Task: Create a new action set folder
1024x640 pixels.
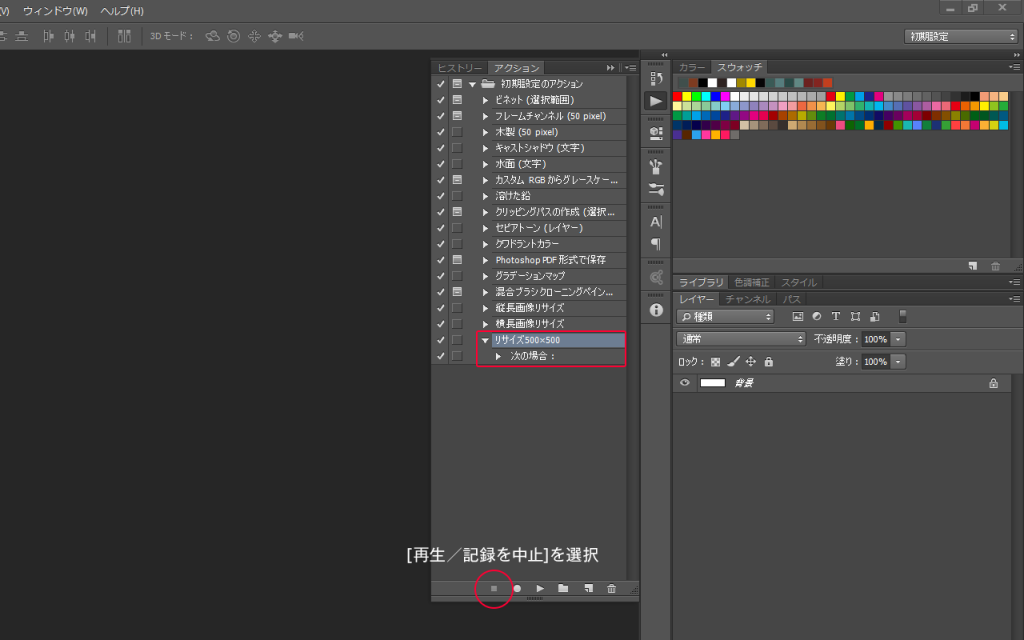Action: [563, 588]
